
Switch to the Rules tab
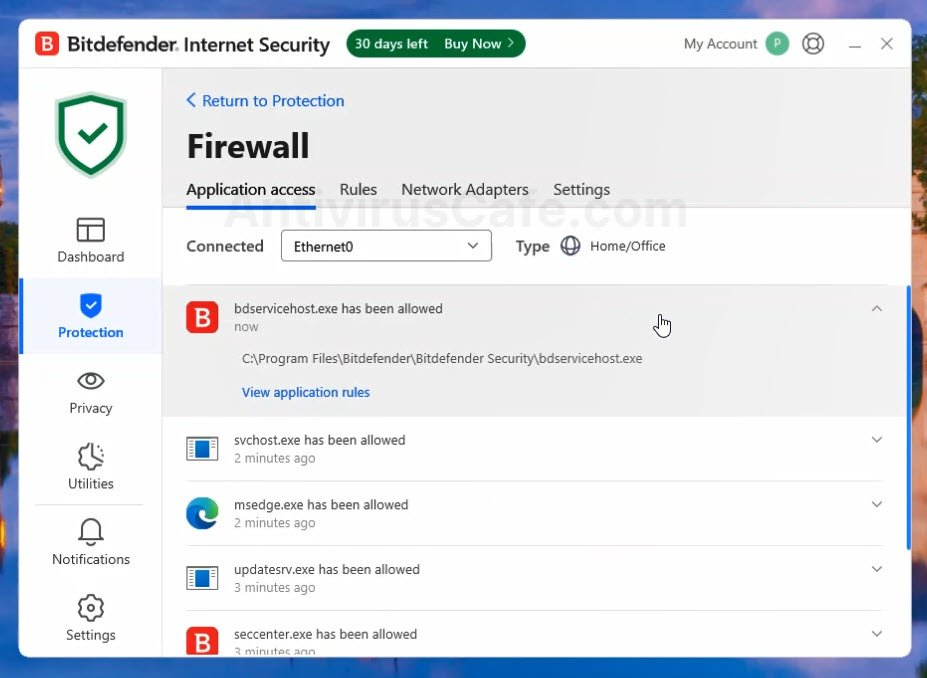[x=358, y=190]
